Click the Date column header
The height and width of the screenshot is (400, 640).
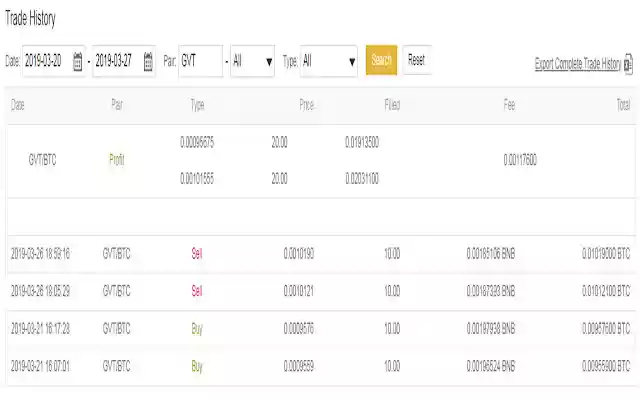tap(18, 105)
